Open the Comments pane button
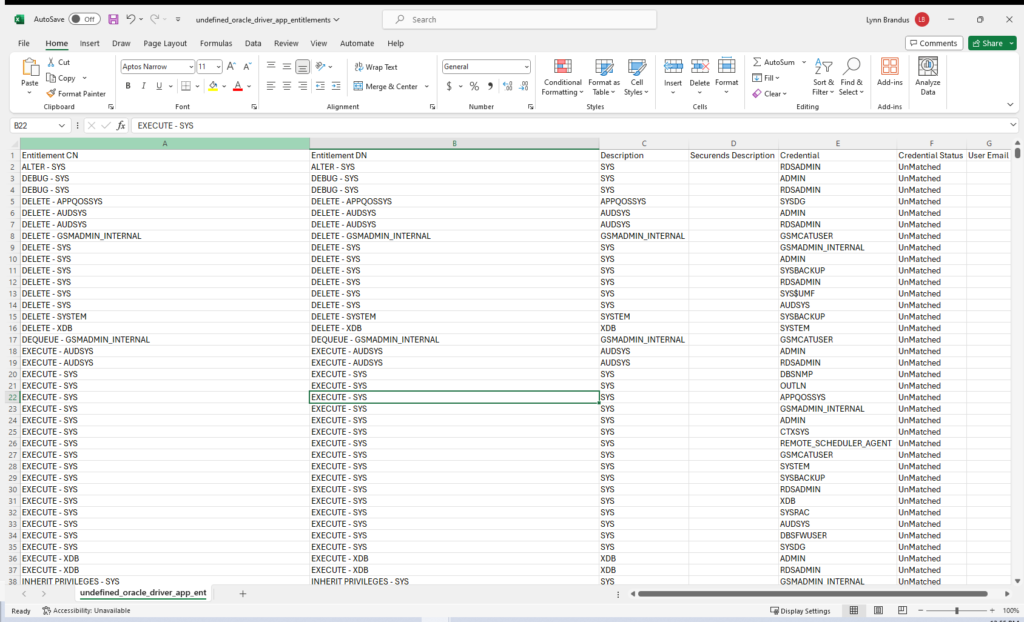1024x622 pixels. pos(934,43)
